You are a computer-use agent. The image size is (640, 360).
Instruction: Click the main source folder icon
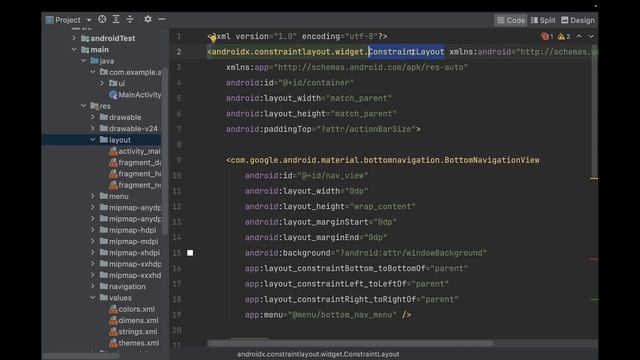click(85, 50)
